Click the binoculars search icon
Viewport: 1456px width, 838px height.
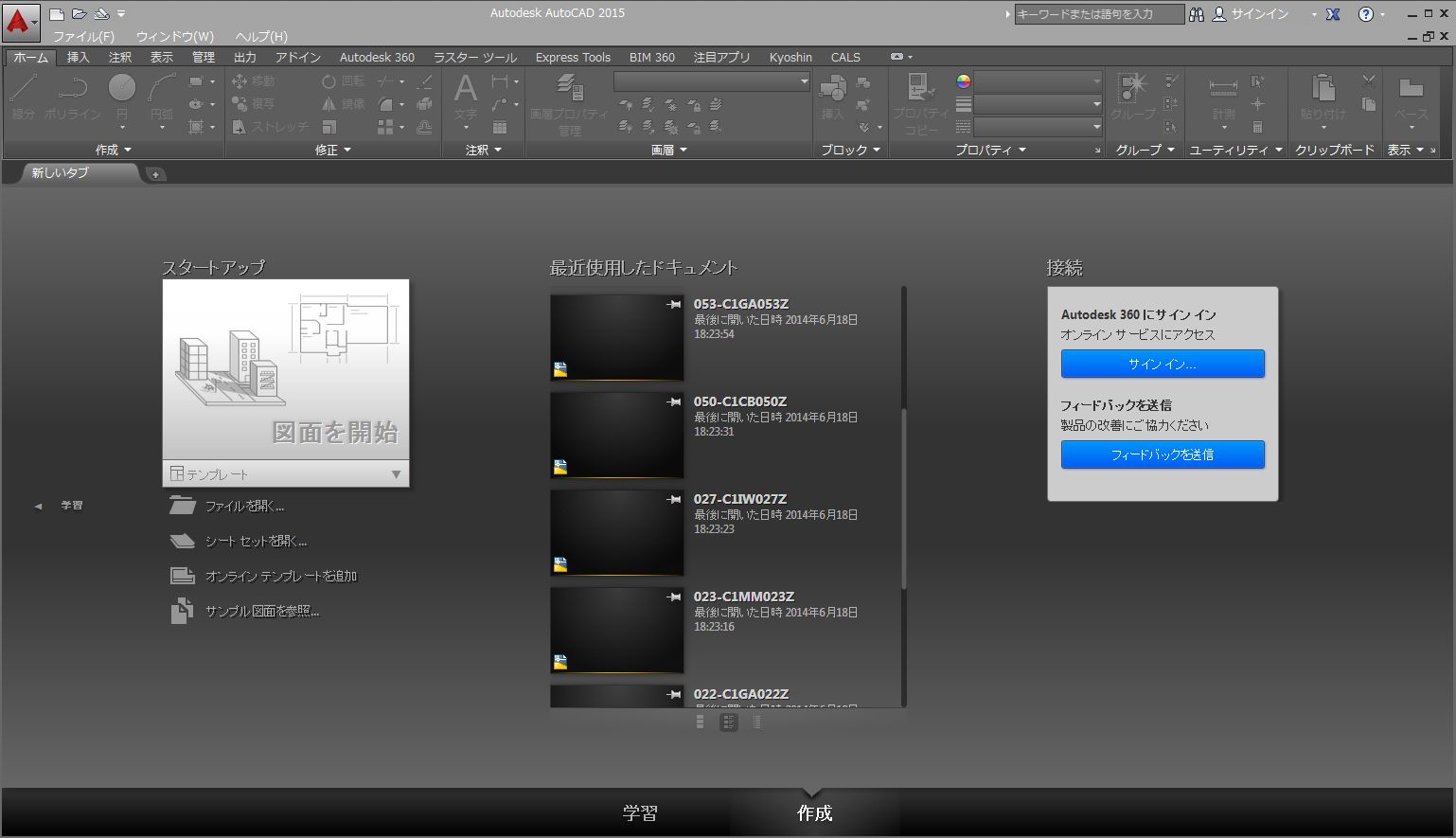1197,14
